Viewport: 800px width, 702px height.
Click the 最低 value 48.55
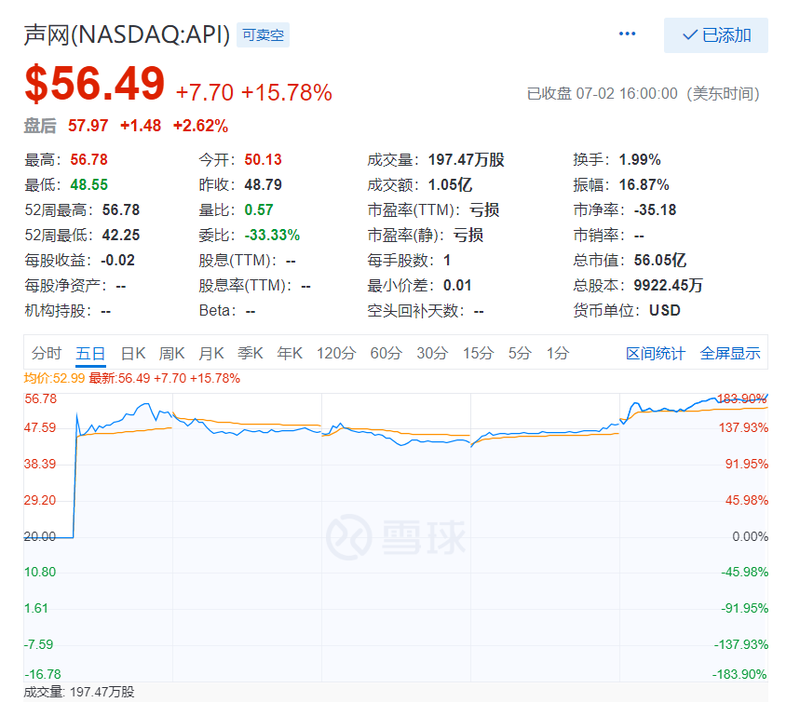89,185
